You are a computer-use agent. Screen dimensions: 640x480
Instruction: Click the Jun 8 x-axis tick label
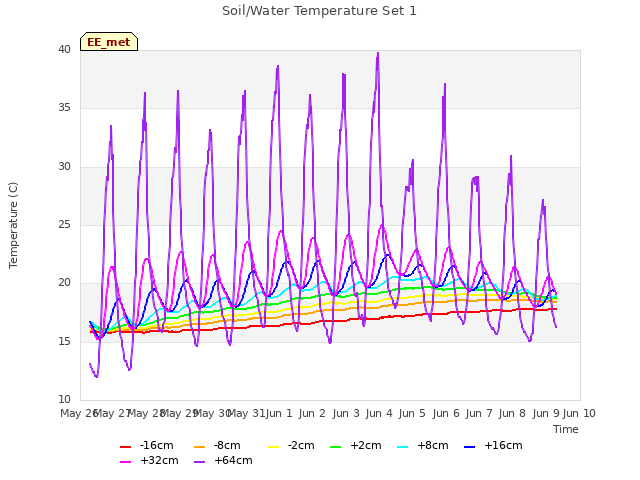coord(512,413)
